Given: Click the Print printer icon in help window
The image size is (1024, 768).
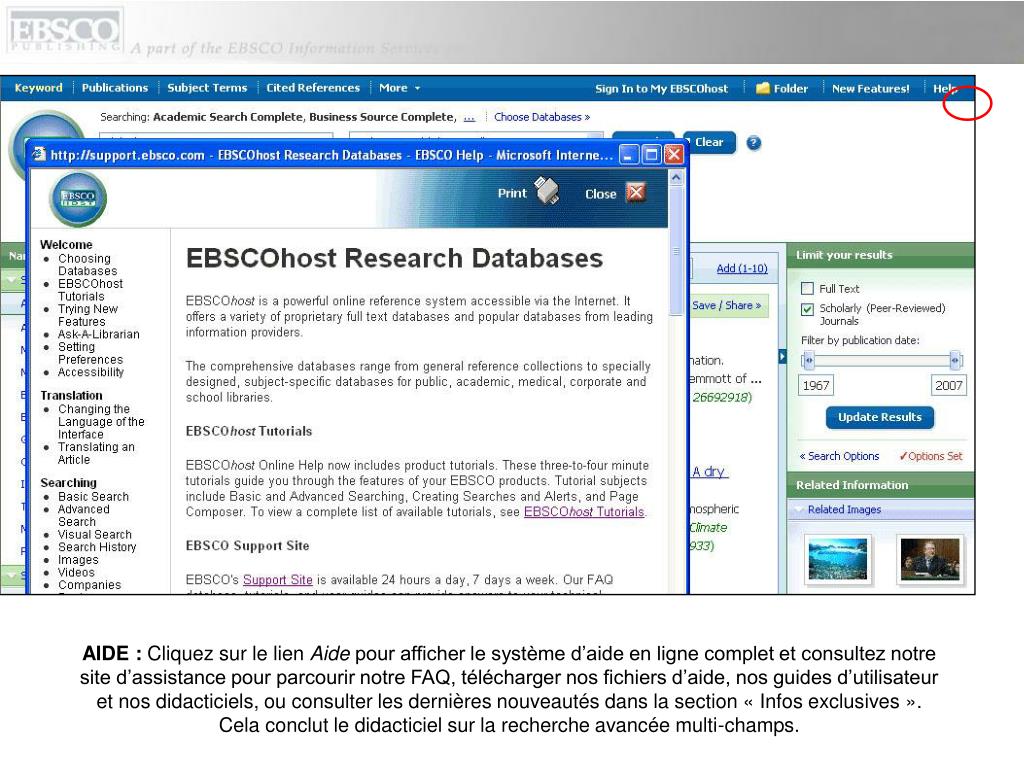Looking at the screenshot, I should click(x=547, y=191).
